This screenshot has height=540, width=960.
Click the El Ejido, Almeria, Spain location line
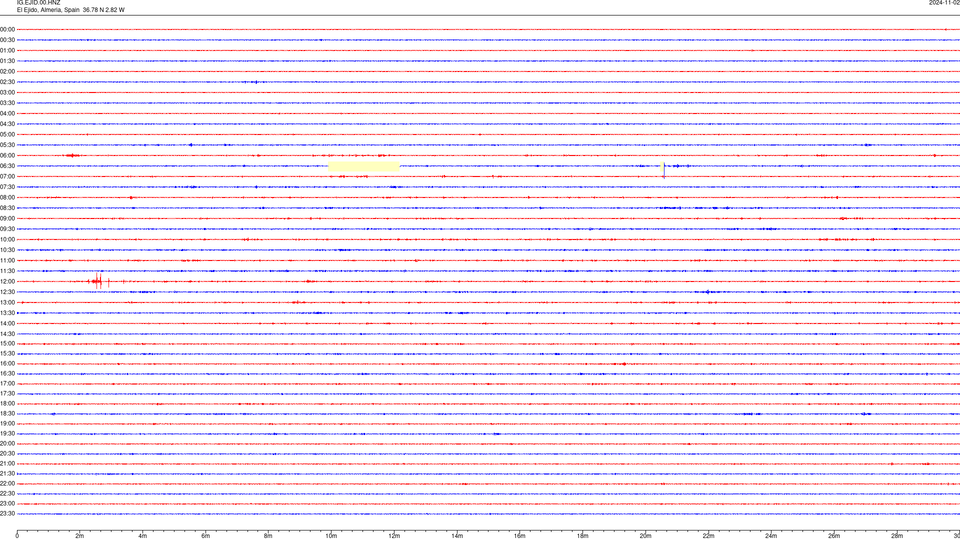(x=70, y=10)
